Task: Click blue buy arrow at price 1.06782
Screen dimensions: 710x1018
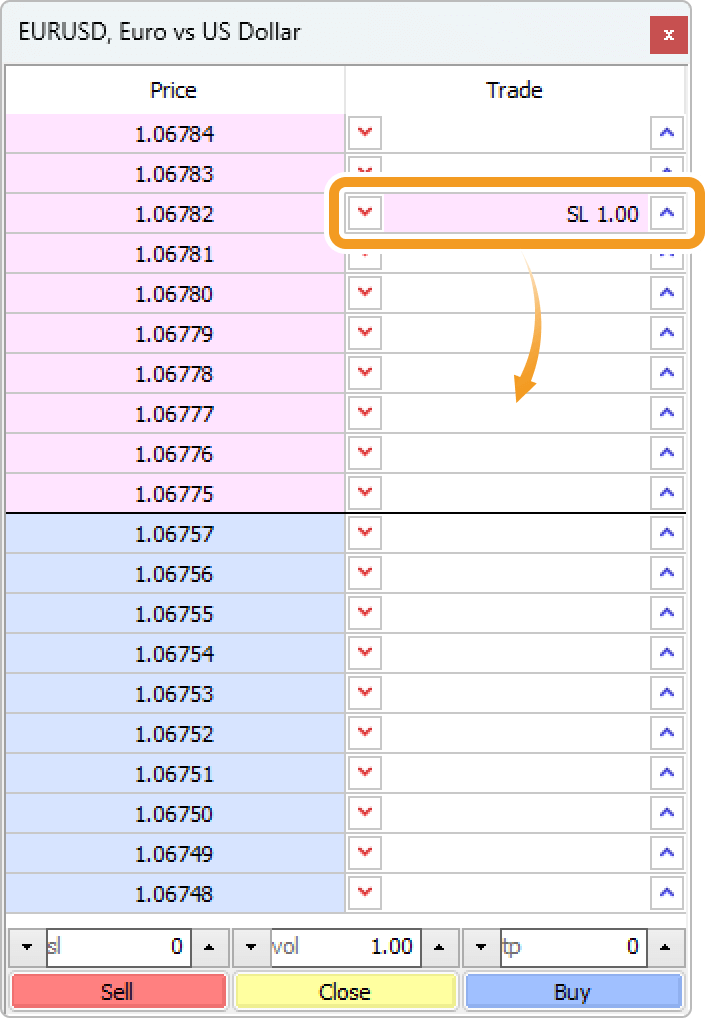Action: point(667,213)
